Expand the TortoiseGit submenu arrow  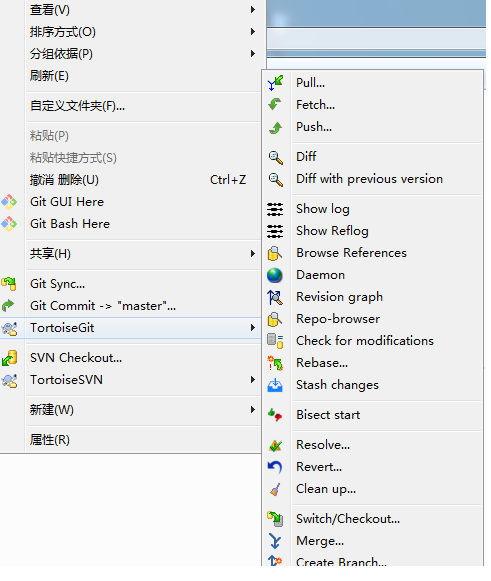(x=253, y=328)
